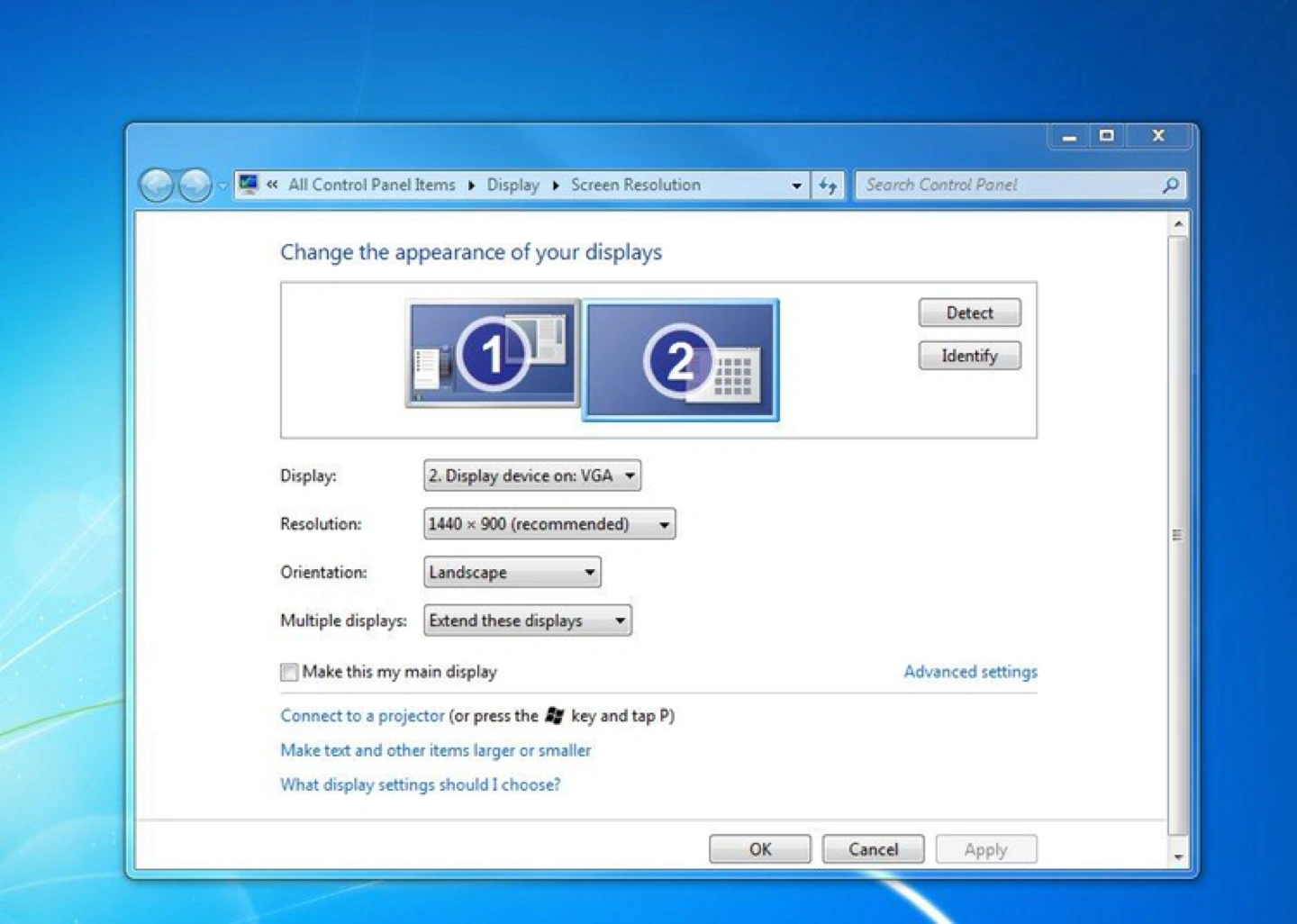Go back using the Back arrow button
Viewport: 1297px width, 924px height.
(x=157, y=186)
